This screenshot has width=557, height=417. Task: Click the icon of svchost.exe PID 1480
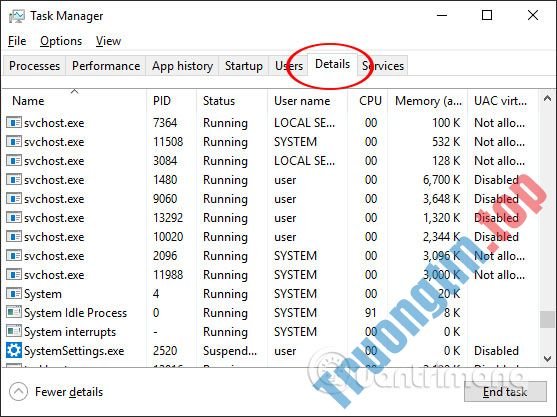14,180
